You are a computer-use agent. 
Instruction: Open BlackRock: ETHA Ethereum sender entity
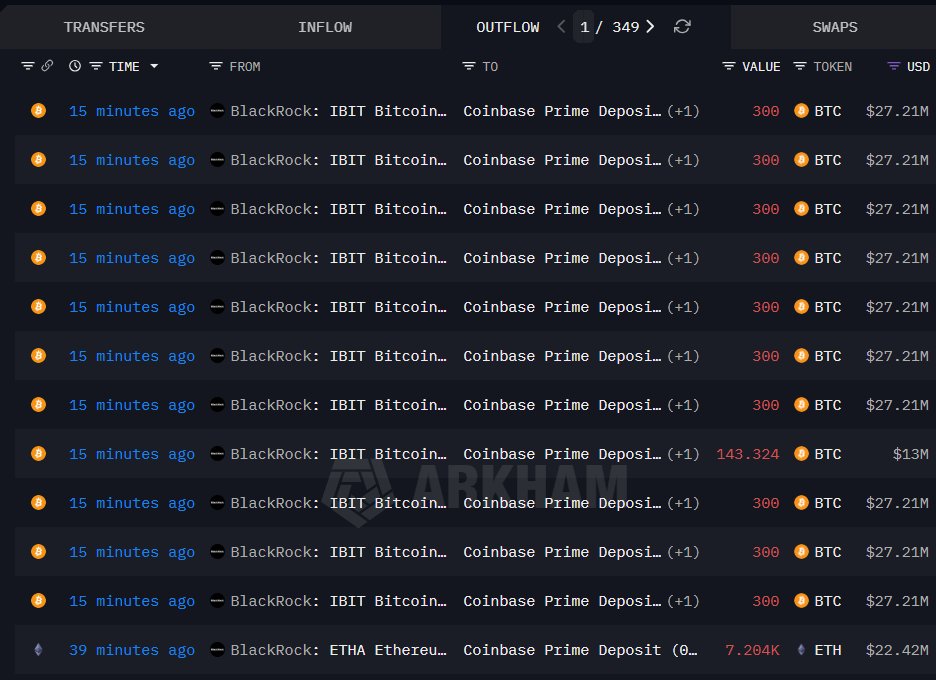[x=338, y=650]
